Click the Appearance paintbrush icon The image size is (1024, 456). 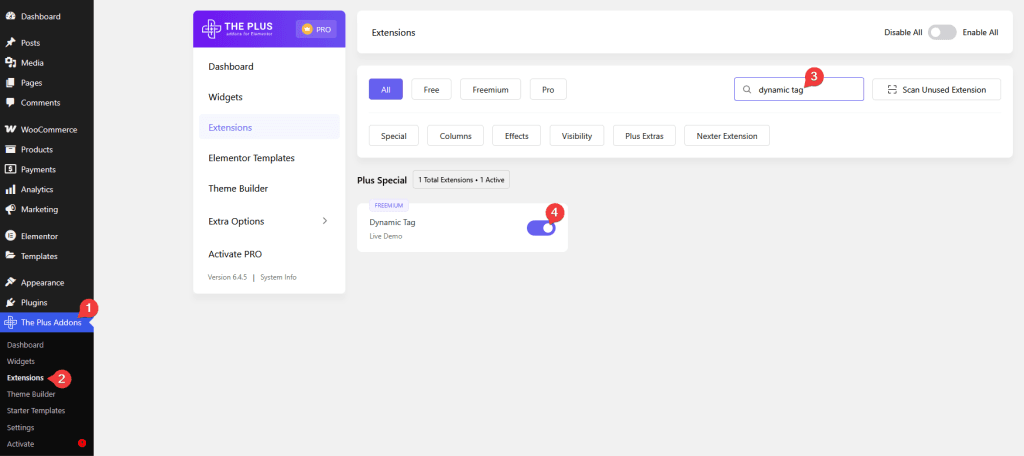tap(10, 283)
